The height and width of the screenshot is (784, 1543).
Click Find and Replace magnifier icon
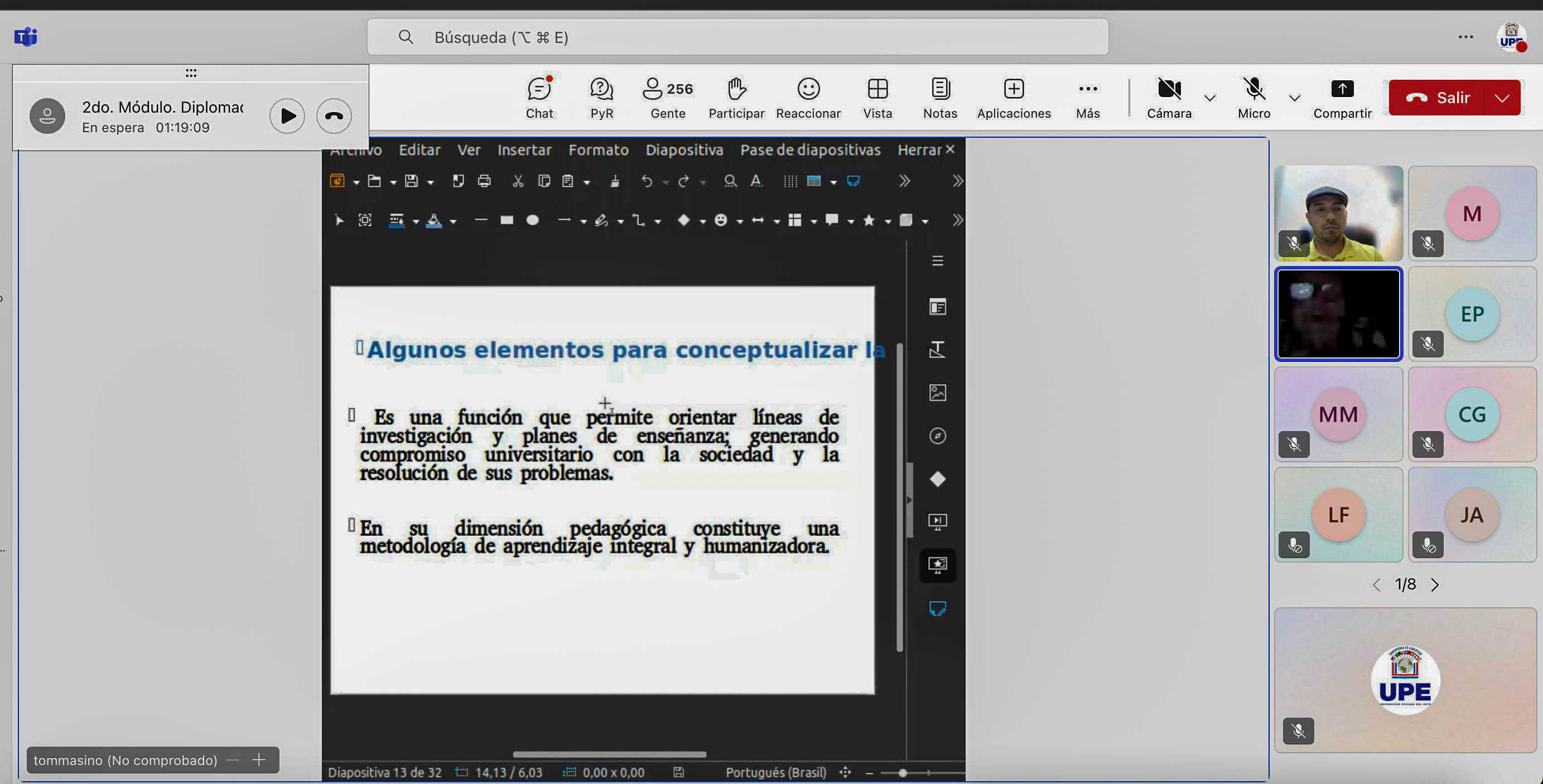[x=730, y=181]
